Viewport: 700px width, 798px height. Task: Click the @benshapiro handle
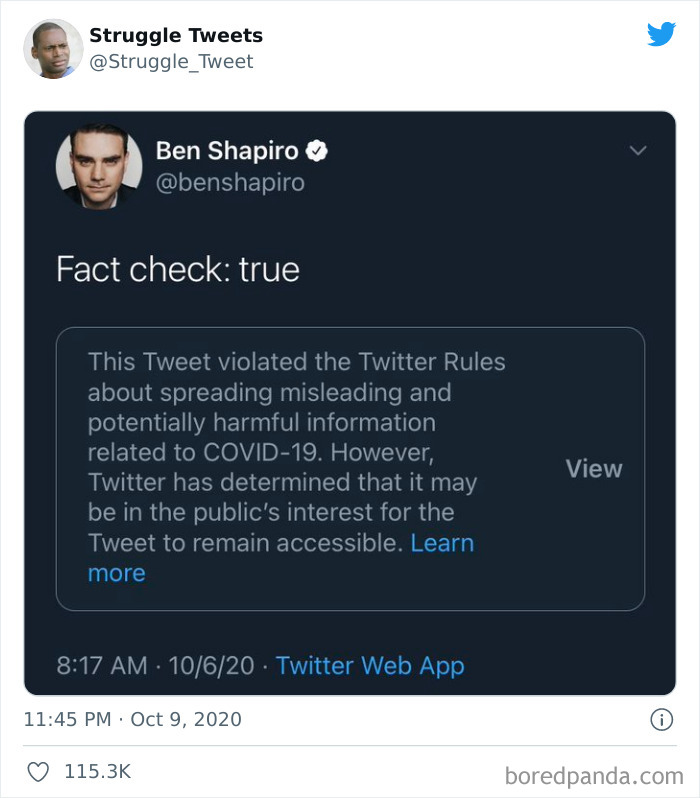click(230, 183)
